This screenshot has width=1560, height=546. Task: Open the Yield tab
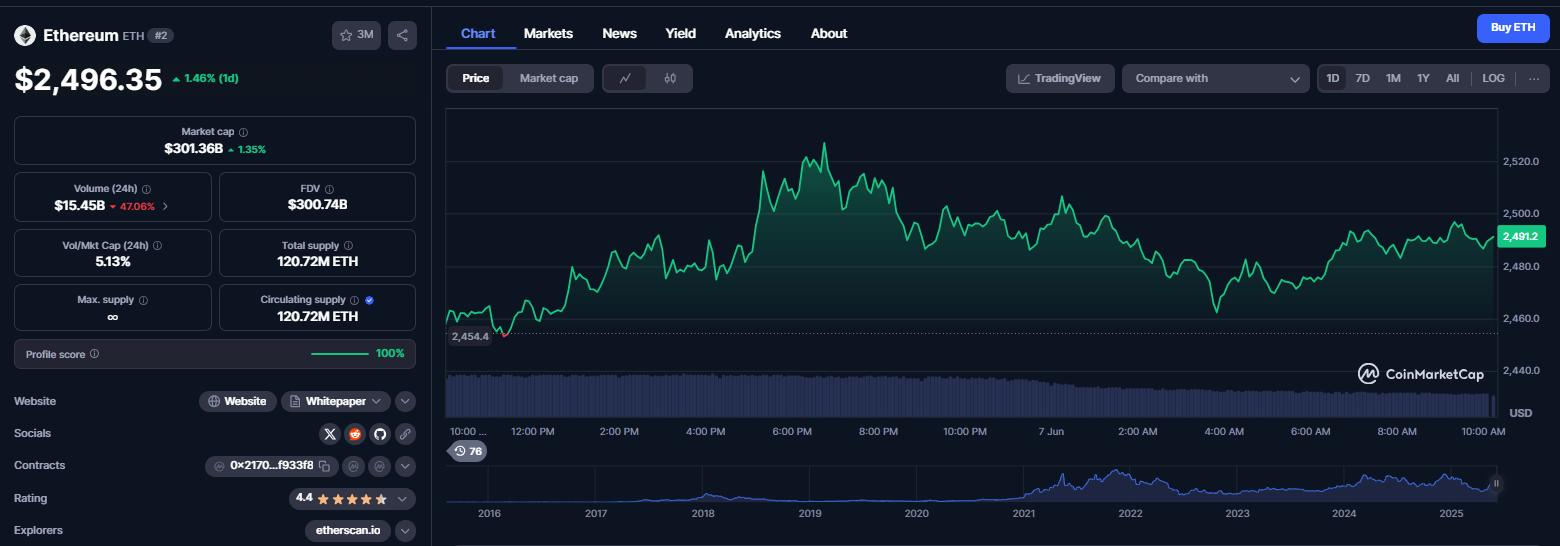681,33
